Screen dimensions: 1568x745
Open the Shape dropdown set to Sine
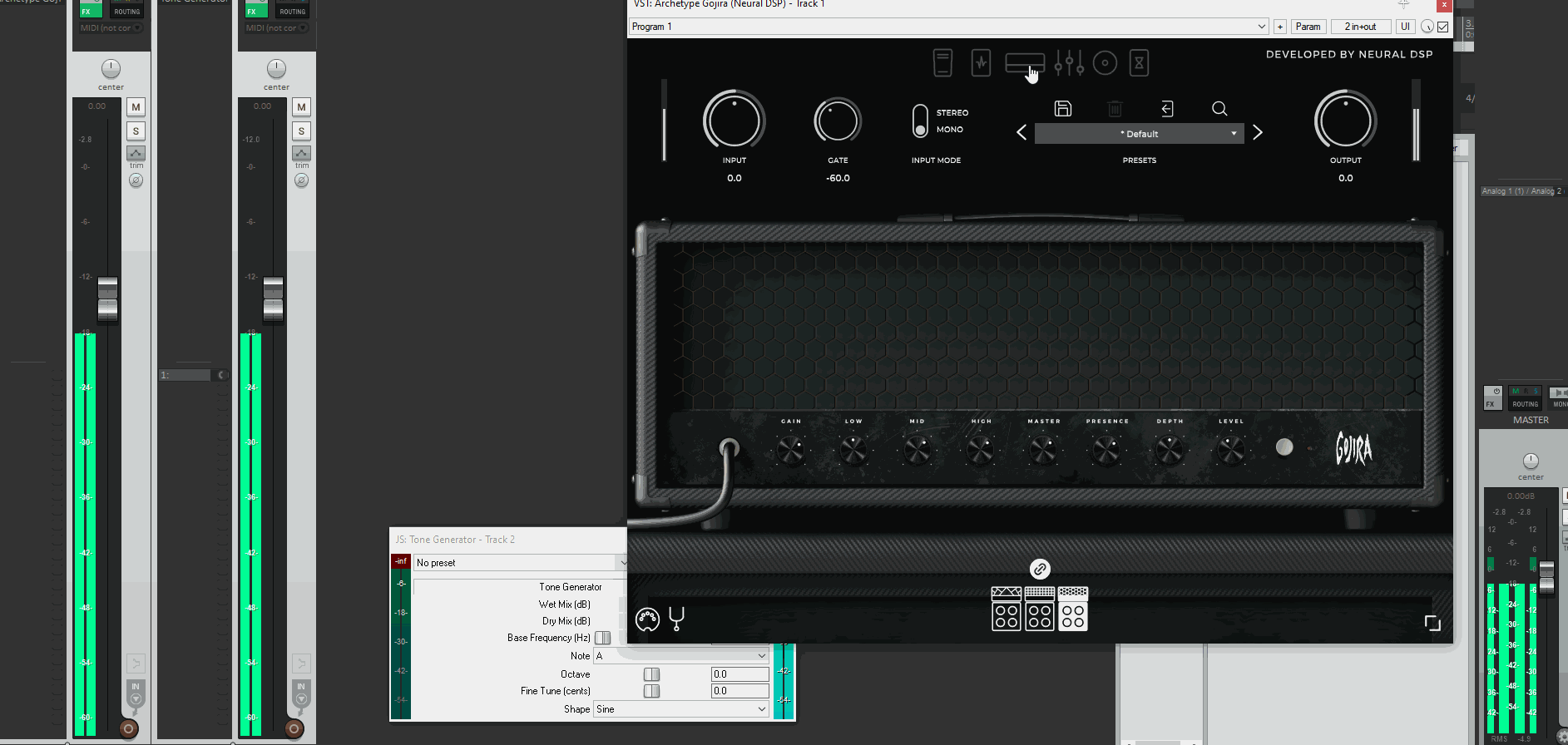[x=681, y=709]
